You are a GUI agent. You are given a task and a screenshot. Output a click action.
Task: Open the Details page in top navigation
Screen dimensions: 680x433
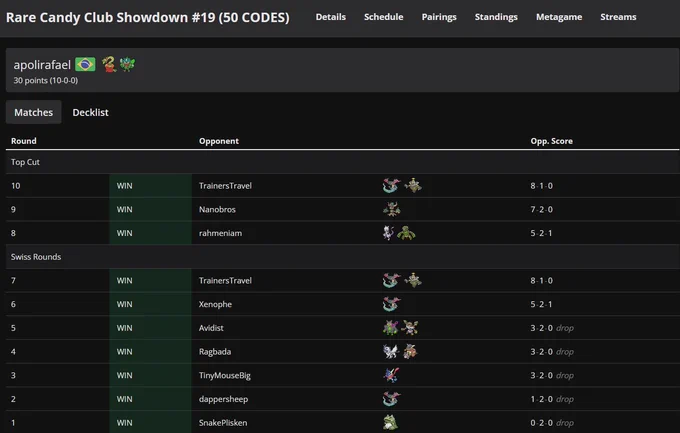[x=330, y=17]
